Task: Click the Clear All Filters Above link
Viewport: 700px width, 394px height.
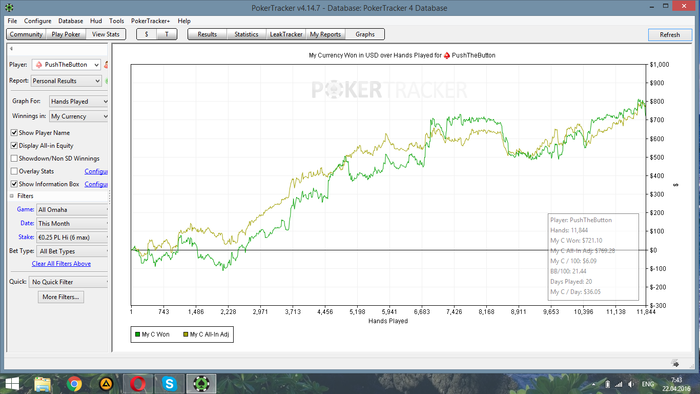Action: coord(61,264)
